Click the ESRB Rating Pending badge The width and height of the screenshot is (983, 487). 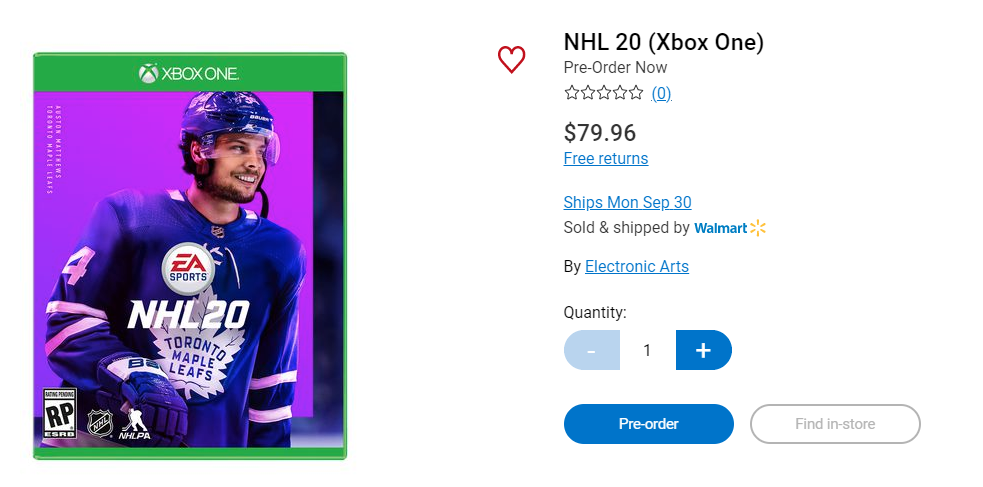point(58,415)
